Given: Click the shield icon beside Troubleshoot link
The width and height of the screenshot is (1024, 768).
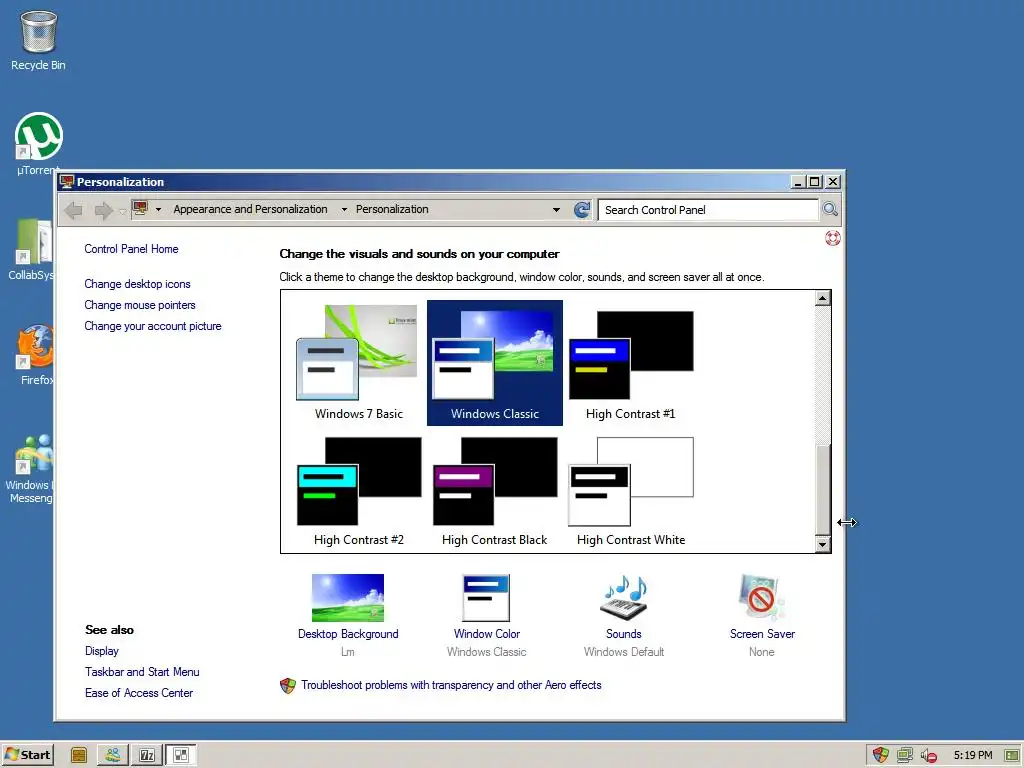Looking at the screenshot, I should pyautogui.click(x=288, y=686).
